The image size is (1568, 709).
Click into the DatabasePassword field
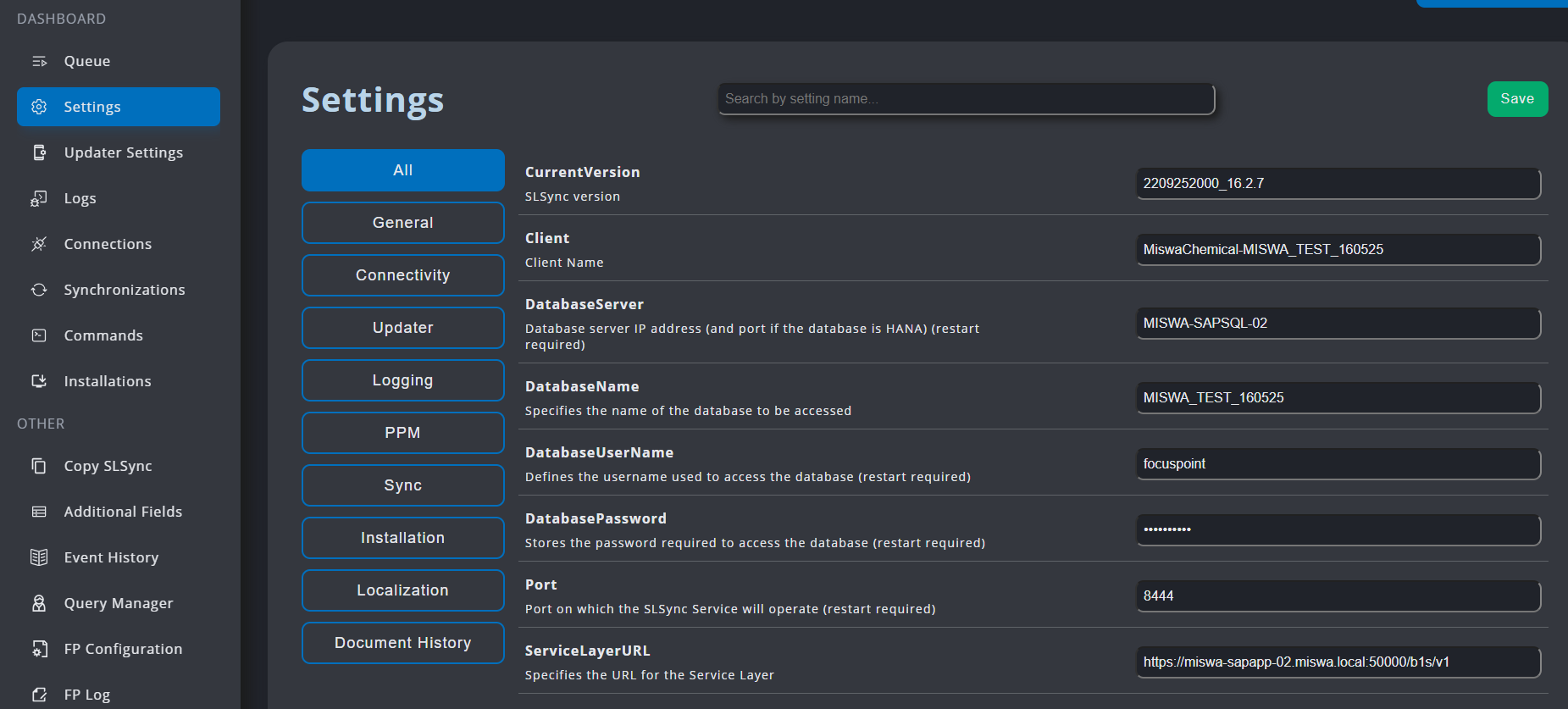tap(1338, 529)
